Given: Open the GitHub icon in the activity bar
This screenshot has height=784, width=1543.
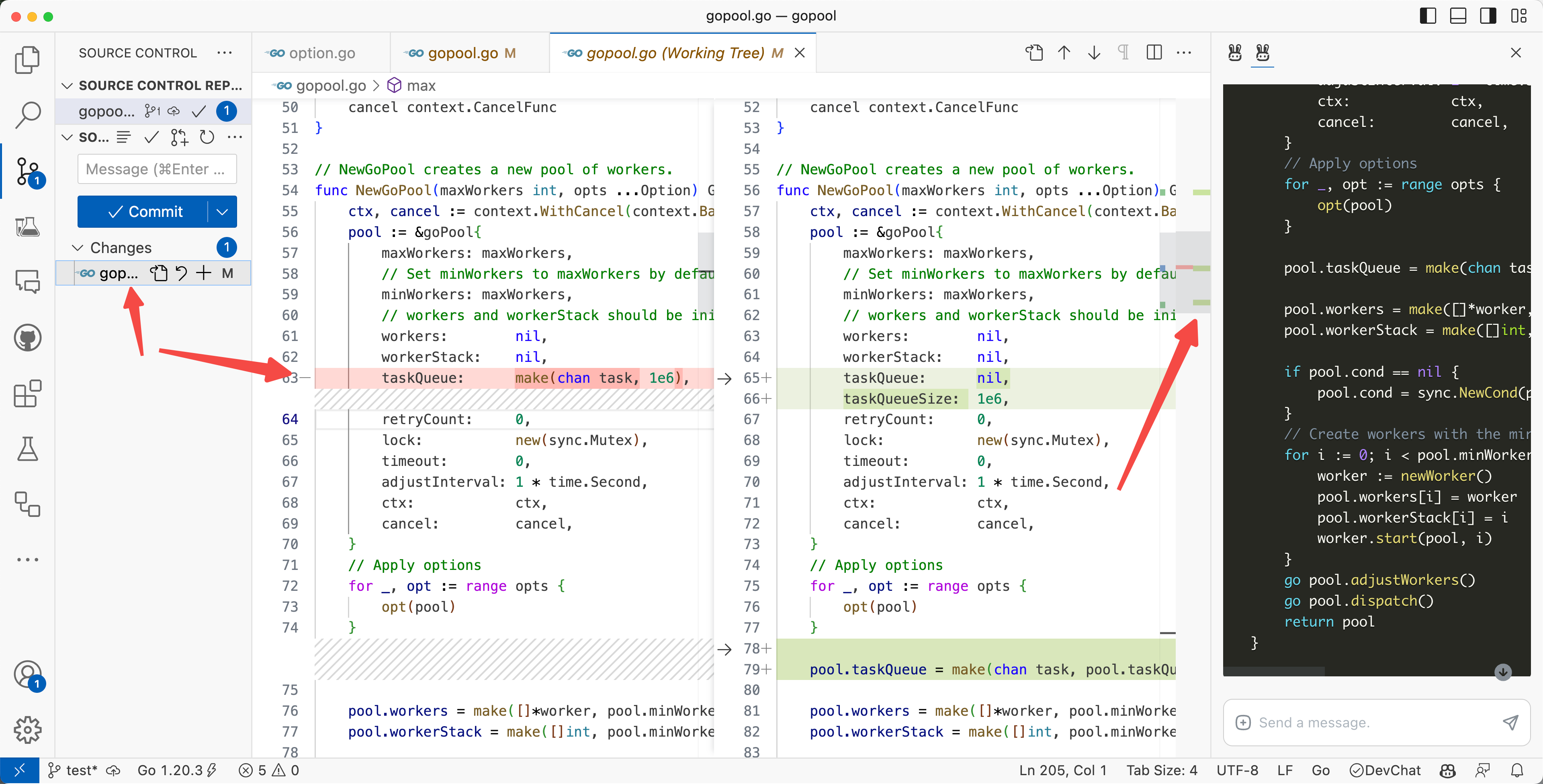Looking at the screenshot, I should [x=28, y=337].
